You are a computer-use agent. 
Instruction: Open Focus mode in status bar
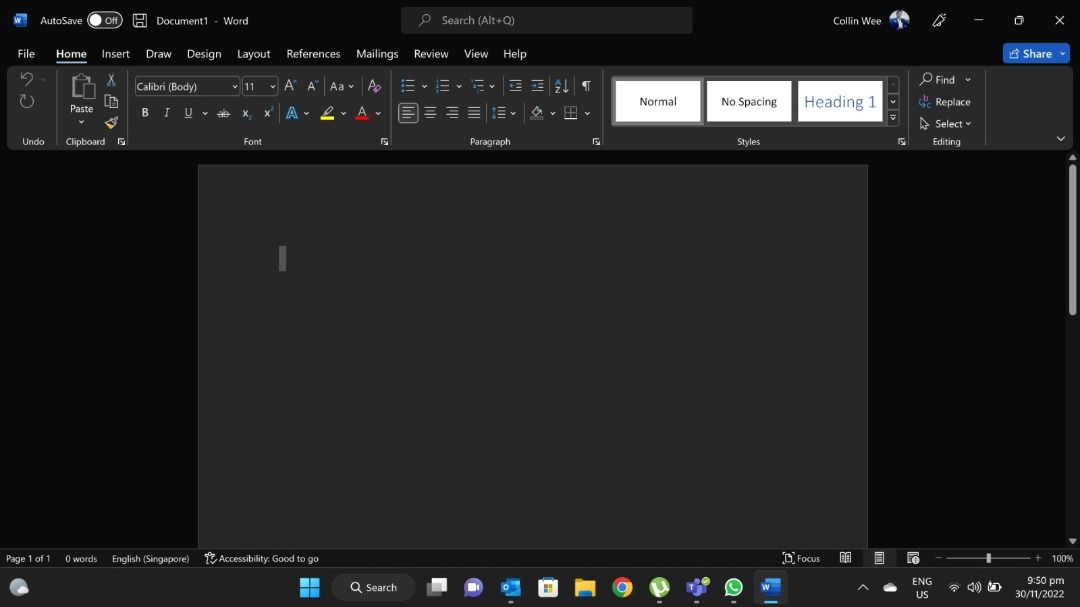click(x=802, y=558)
